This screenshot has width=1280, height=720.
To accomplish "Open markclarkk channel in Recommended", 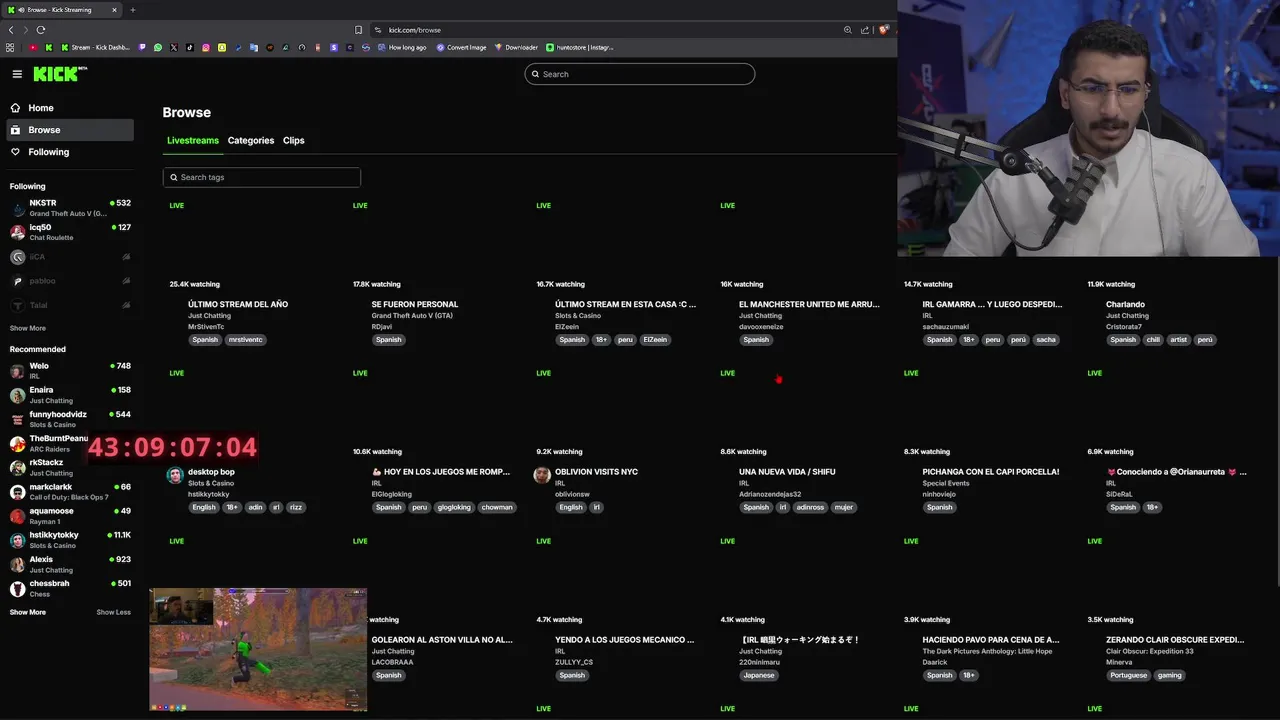I will click(70, 492).
